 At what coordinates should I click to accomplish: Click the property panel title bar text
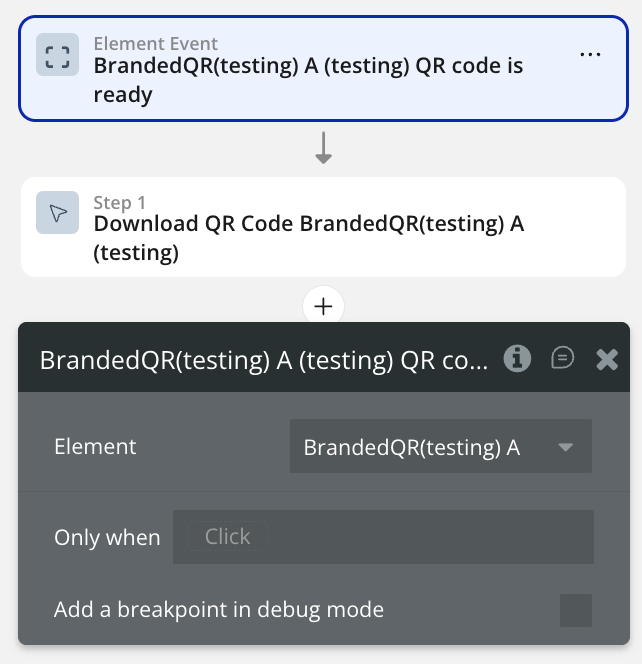(x=263, y=360)
